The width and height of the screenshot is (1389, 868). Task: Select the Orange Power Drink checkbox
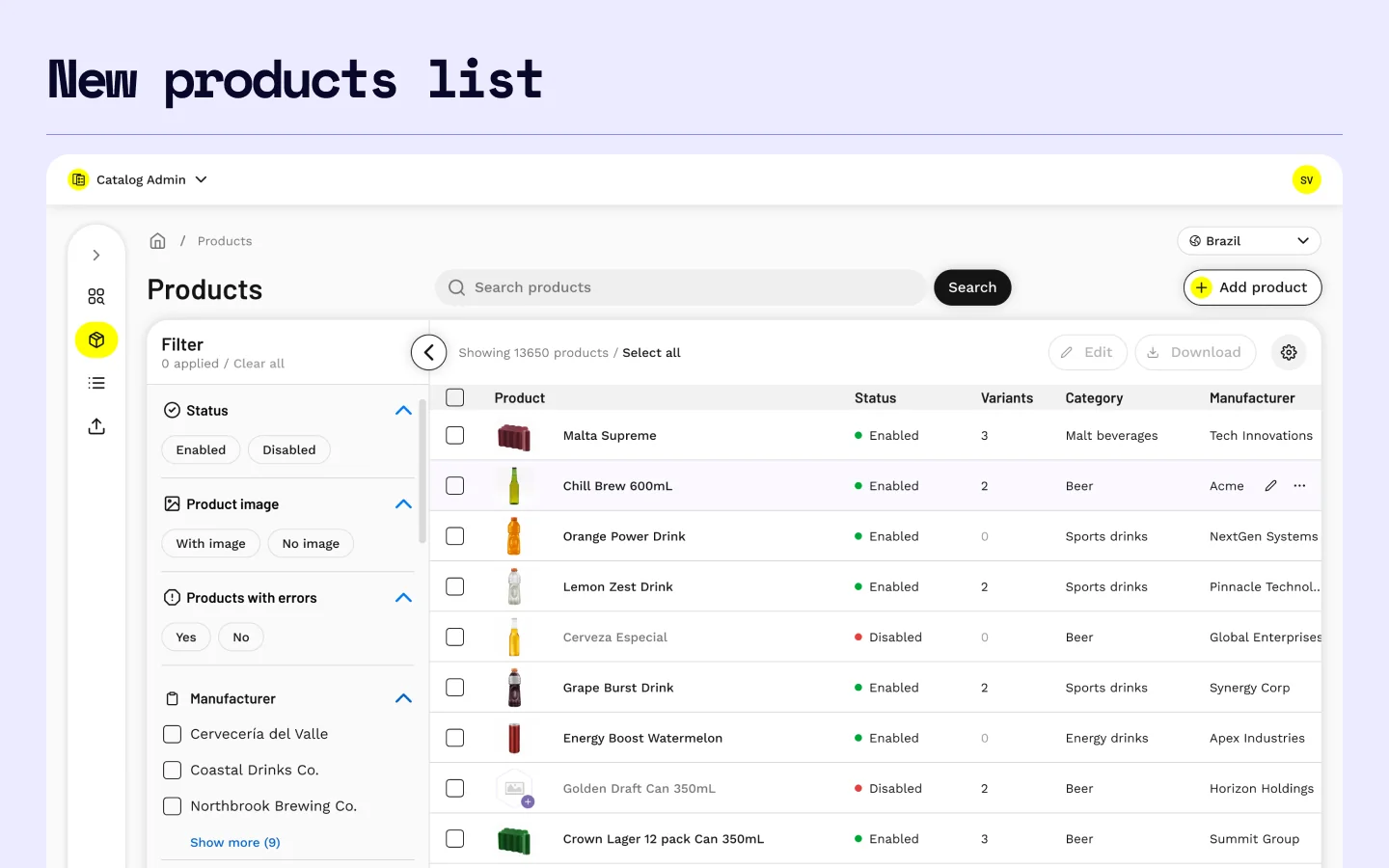[x=455, y=536]
